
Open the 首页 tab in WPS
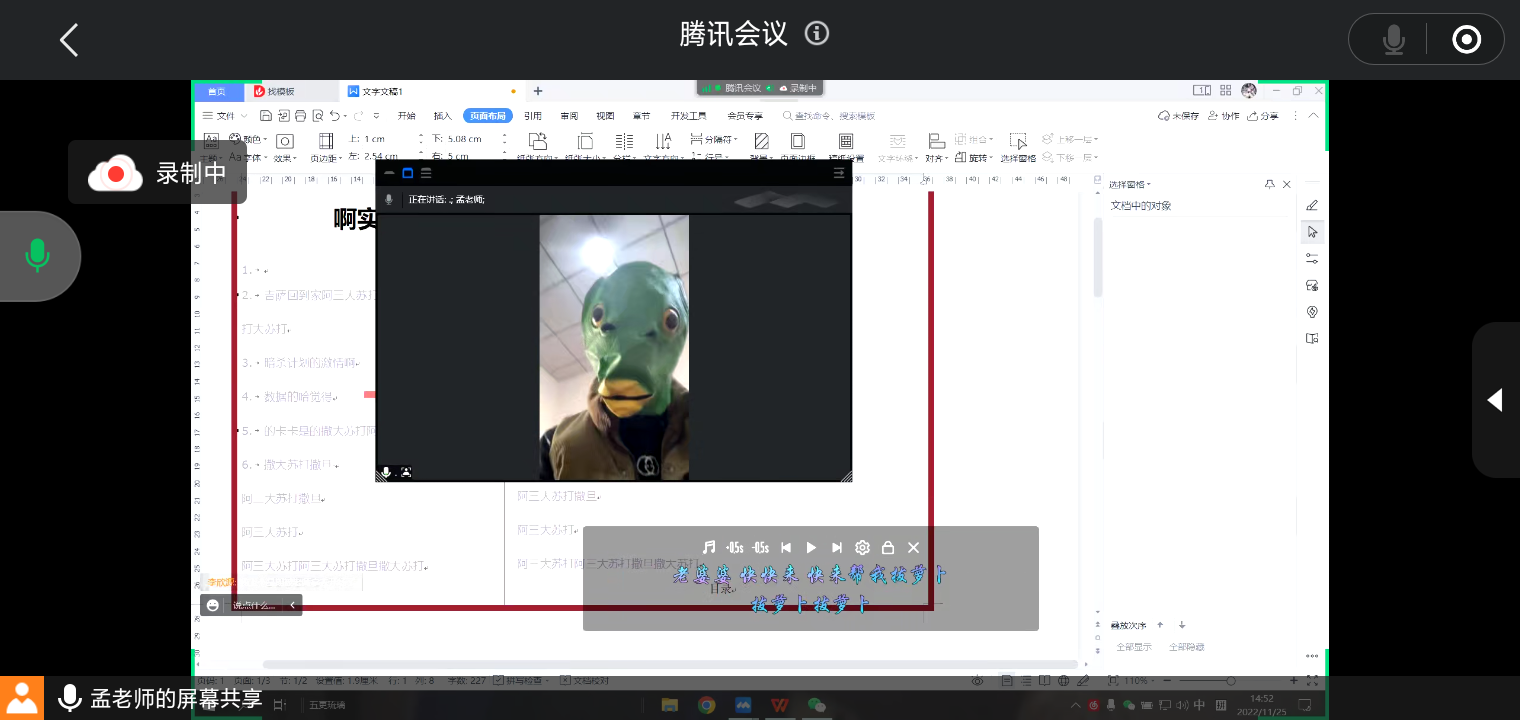(217, 91)
